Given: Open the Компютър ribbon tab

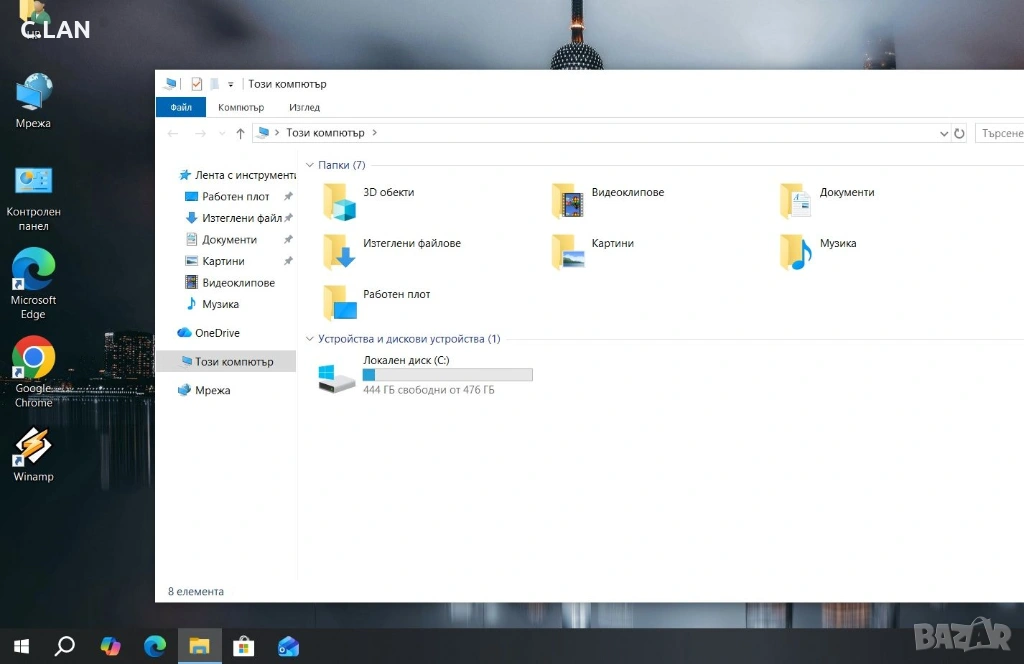Looking at the screenshot, I should click(x=241, y=107).
